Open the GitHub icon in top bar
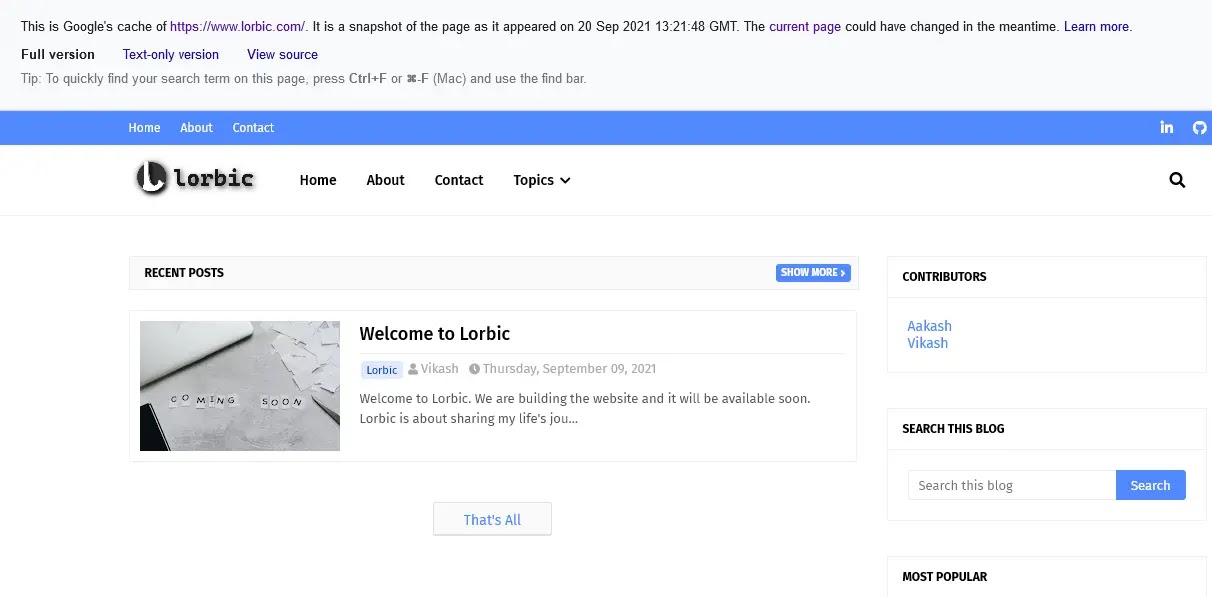The width and height of the screenshot is (1212, 597). tap(1200, 127)
